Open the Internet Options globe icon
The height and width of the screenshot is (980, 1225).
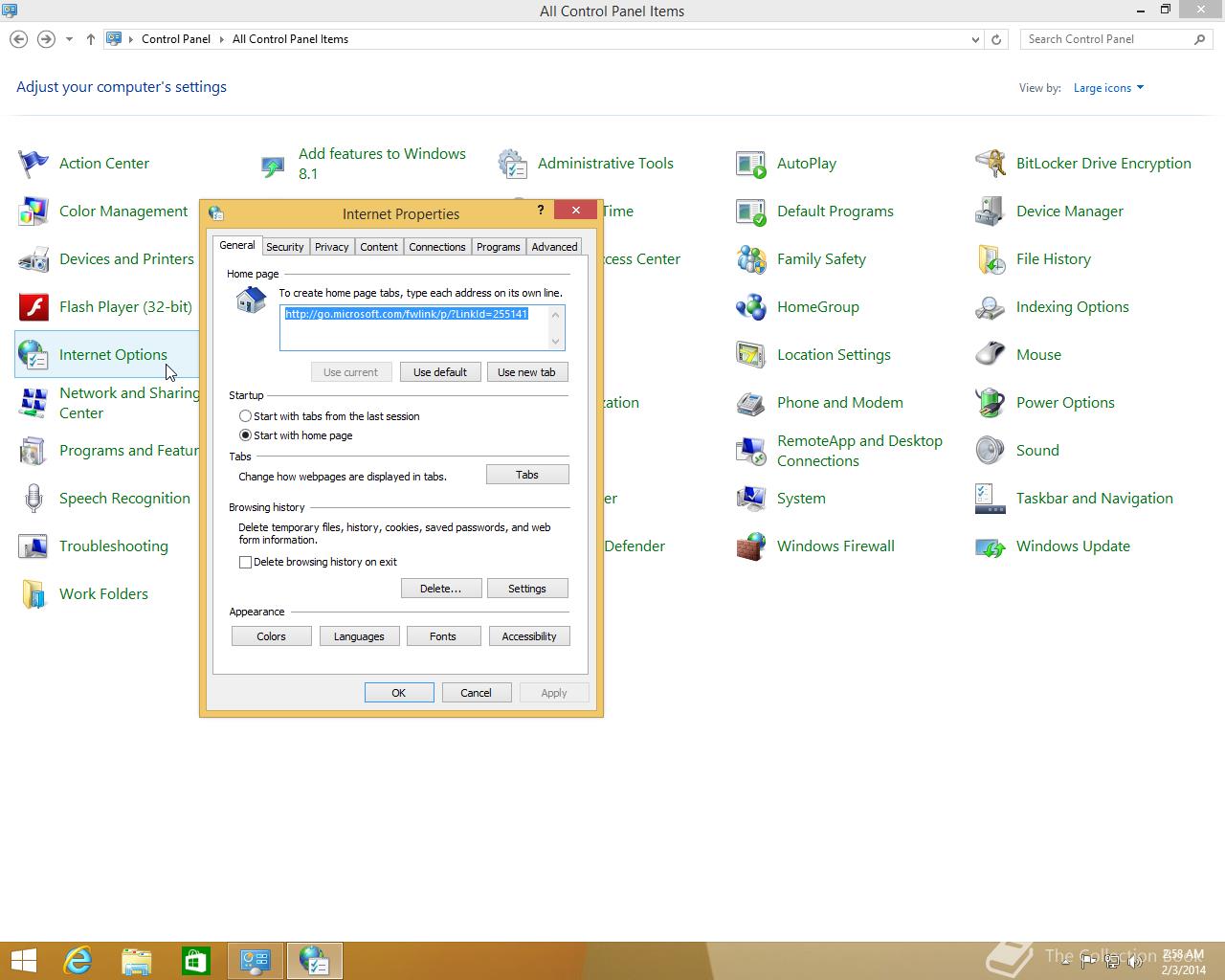[33, 355]
